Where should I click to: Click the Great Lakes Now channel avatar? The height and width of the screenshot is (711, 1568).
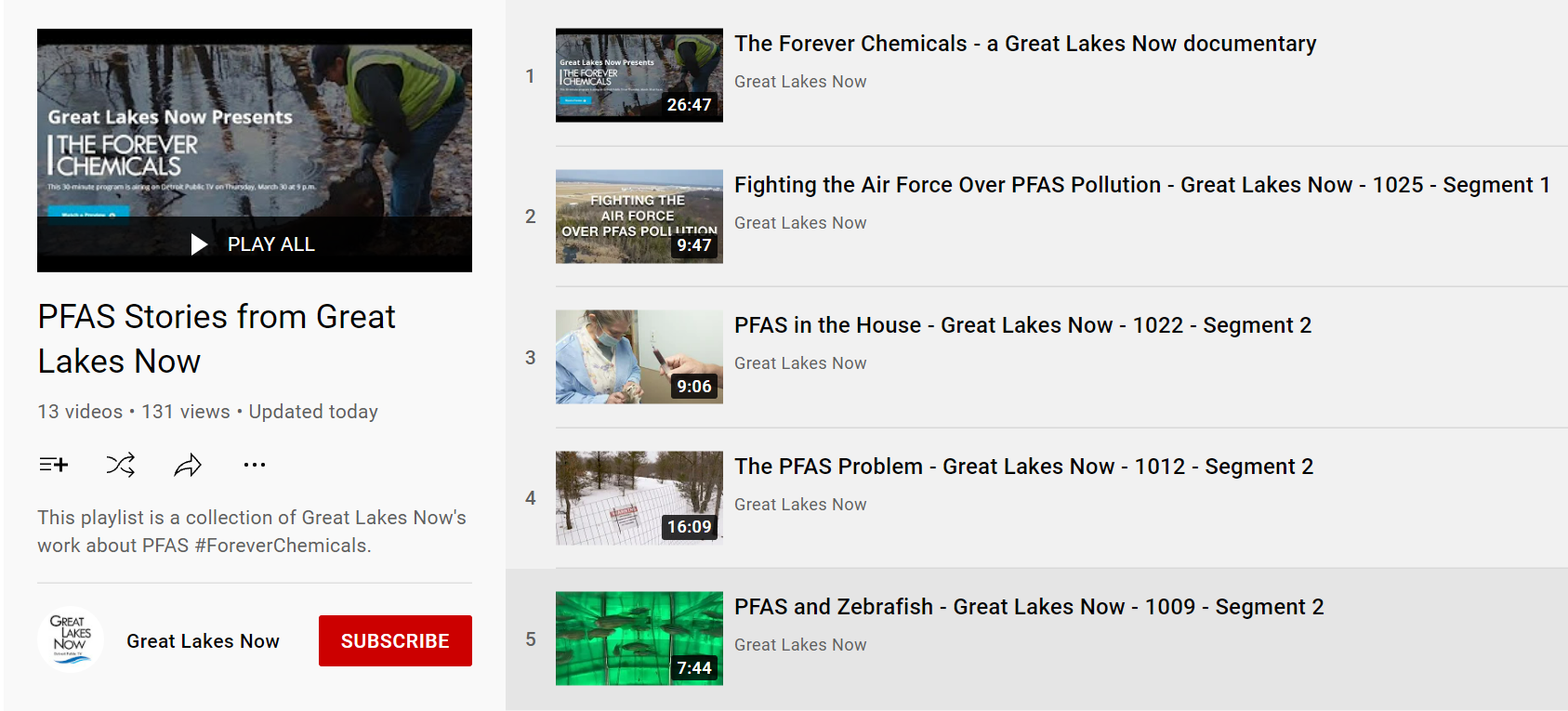(x=70, y=639)
